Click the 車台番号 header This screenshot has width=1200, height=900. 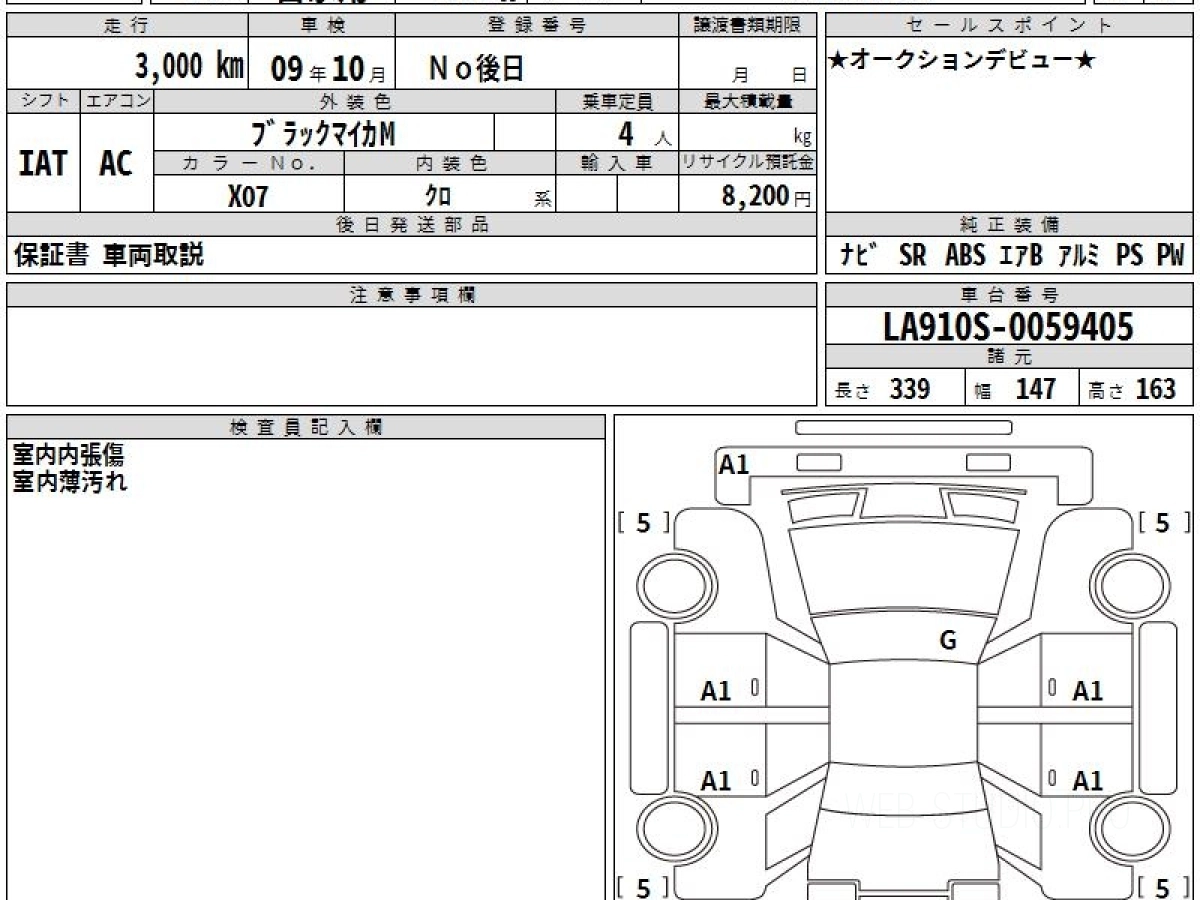pos(1010,295)
